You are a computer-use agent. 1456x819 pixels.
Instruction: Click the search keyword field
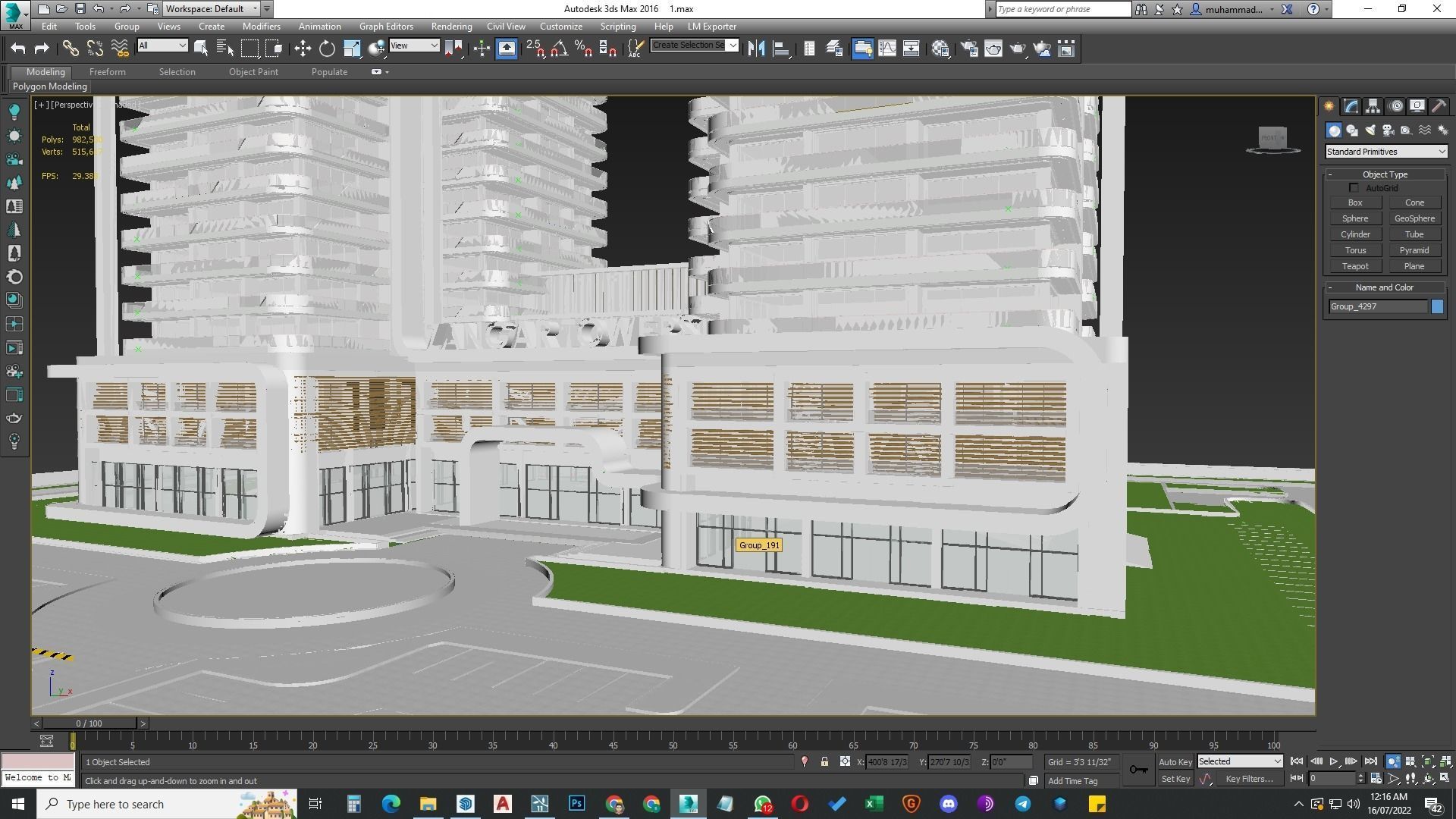point(1062,9)
